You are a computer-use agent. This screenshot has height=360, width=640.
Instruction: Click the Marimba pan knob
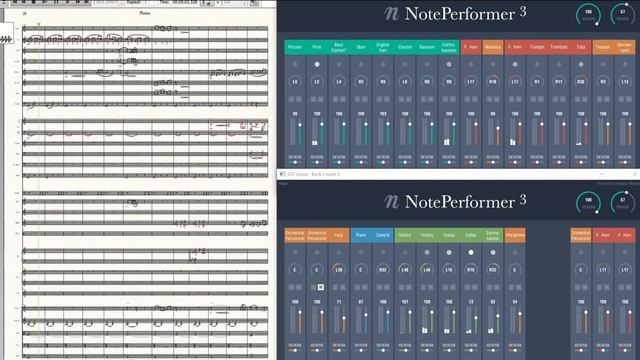[x=493, y=82]
